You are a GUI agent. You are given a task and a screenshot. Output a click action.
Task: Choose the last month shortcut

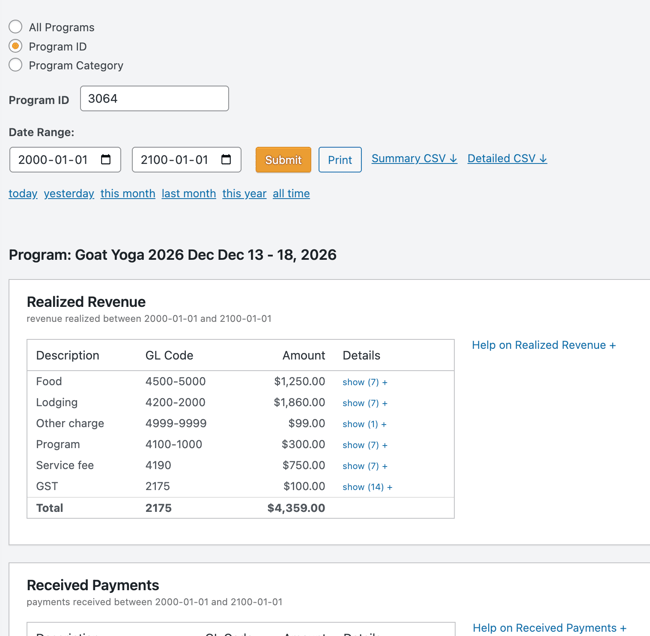[188, 194]
